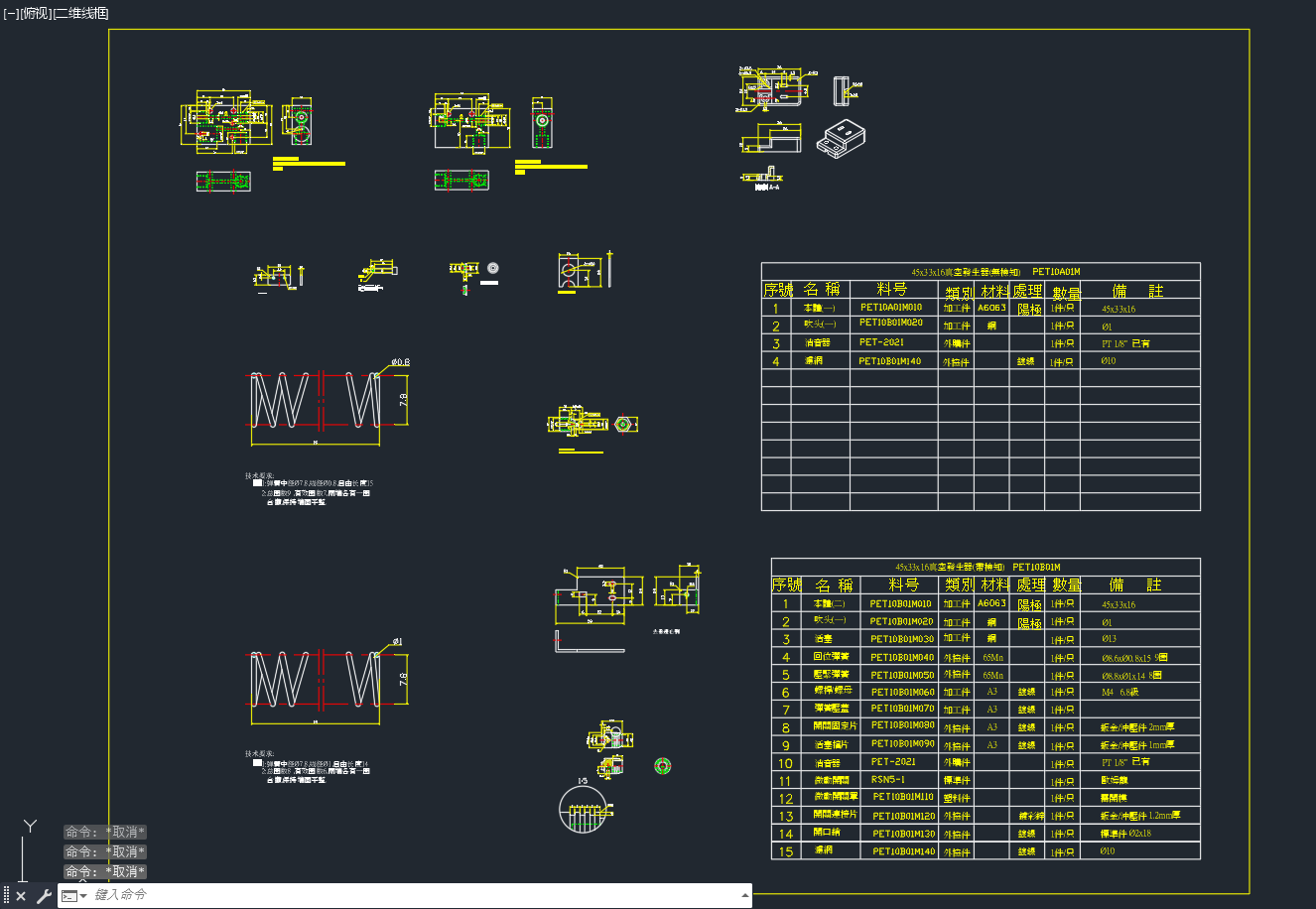Select the PET10B01M table title cell
Screen dimensions: 1316x909
point(986,567)
